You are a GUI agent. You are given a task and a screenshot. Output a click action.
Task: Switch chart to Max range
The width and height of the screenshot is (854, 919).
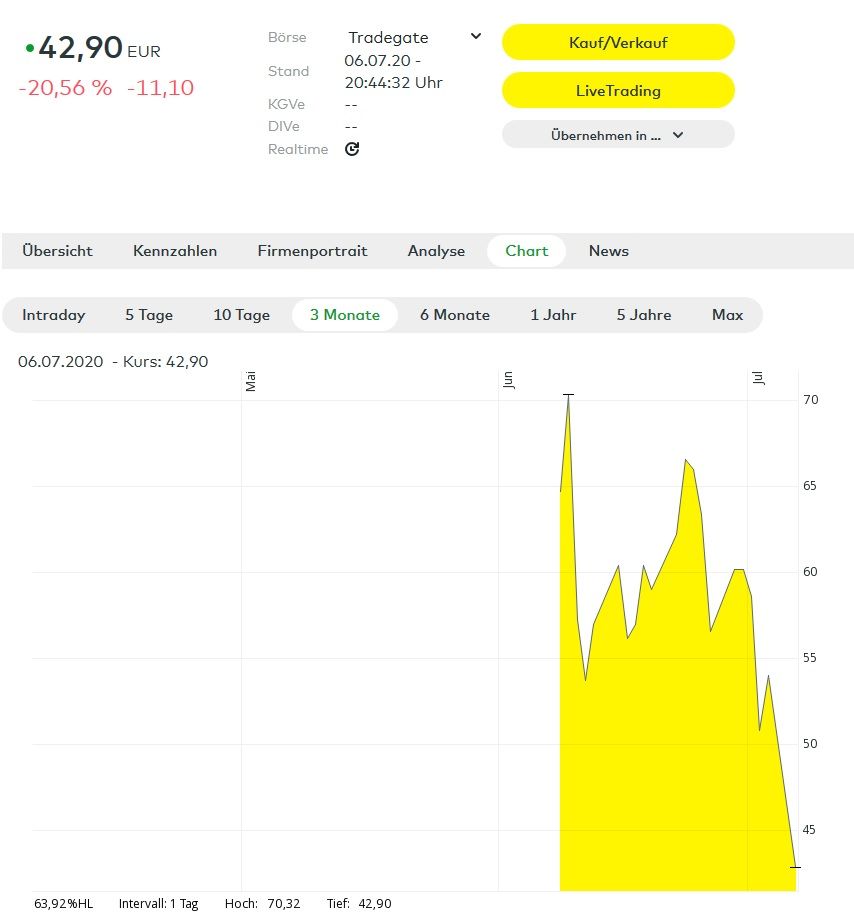[727, 315]
